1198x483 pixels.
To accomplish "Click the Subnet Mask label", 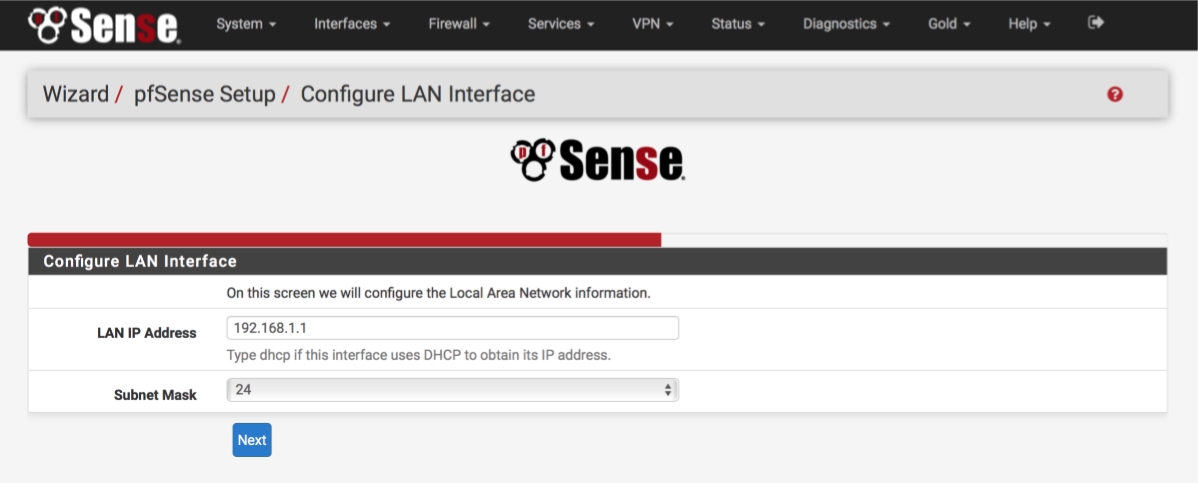I will [x=155, y=395].
